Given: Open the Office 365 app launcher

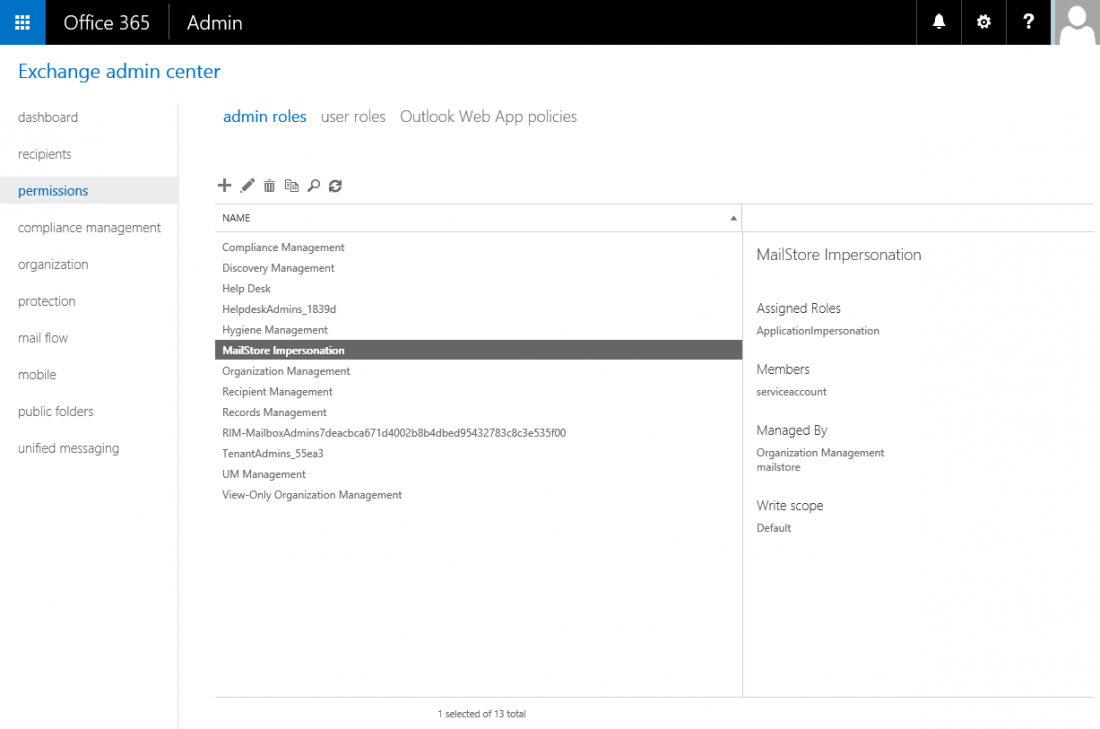Looking at the screenshot, I should [x=22, y=22].
